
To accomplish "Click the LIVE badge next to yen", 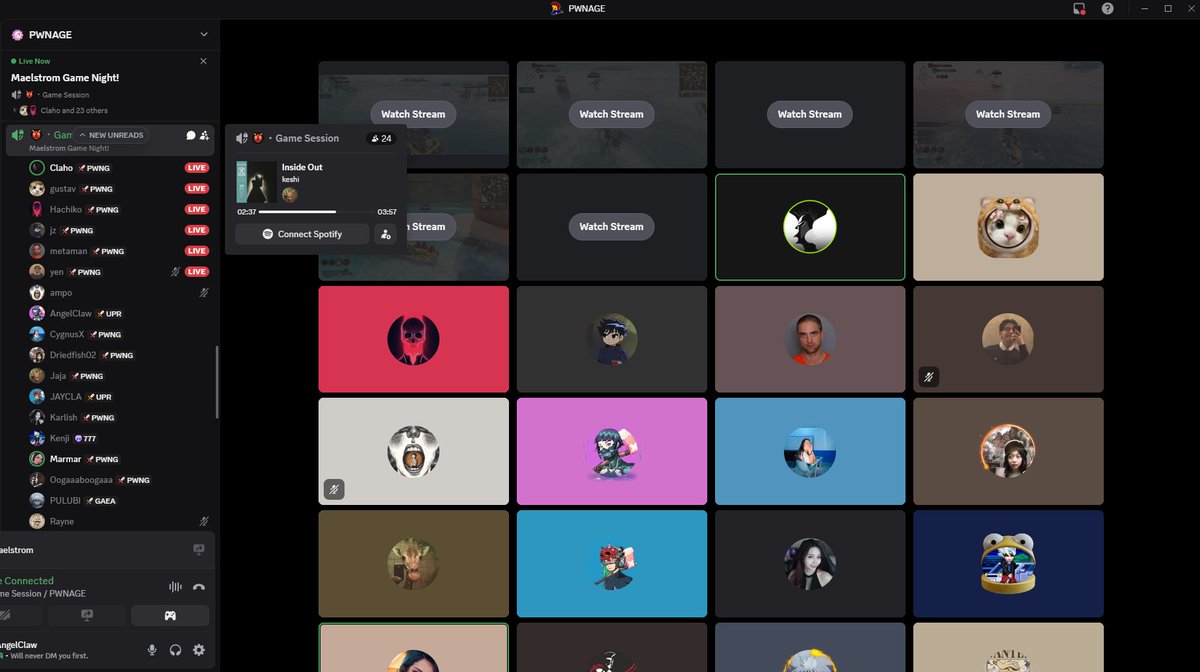I will (x=196, y=272).
